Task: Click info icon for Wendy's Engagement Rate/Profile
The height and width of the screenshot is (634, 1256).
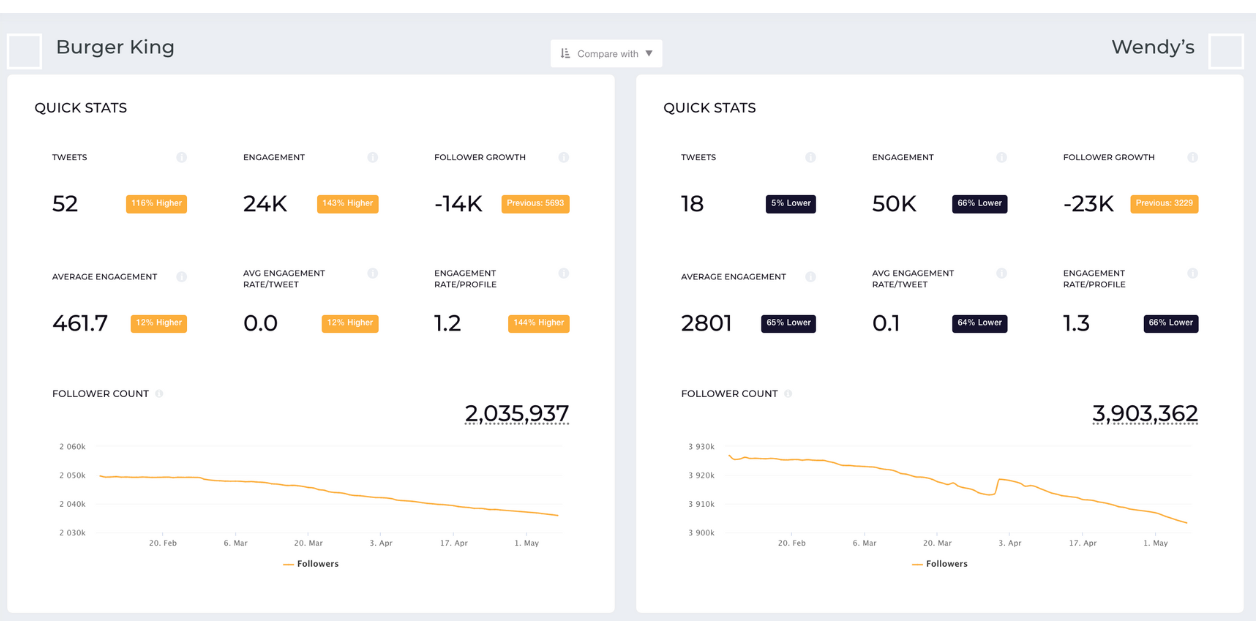Action: pos(1193,273)
